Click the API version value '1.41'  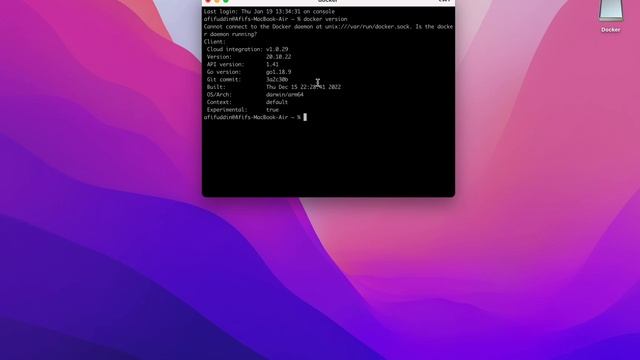tap(272, 64)
